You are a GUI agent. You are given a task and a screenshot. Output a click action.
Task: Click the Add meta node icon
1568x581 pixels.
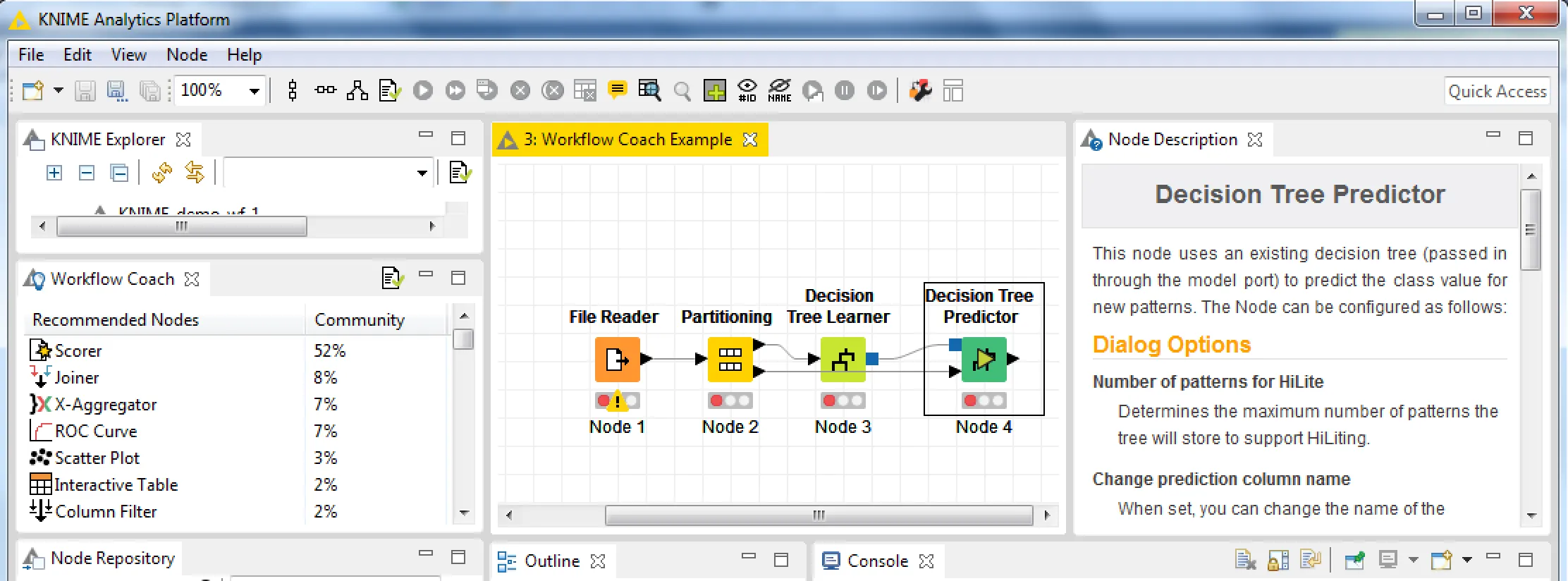[x=714, y=90]
